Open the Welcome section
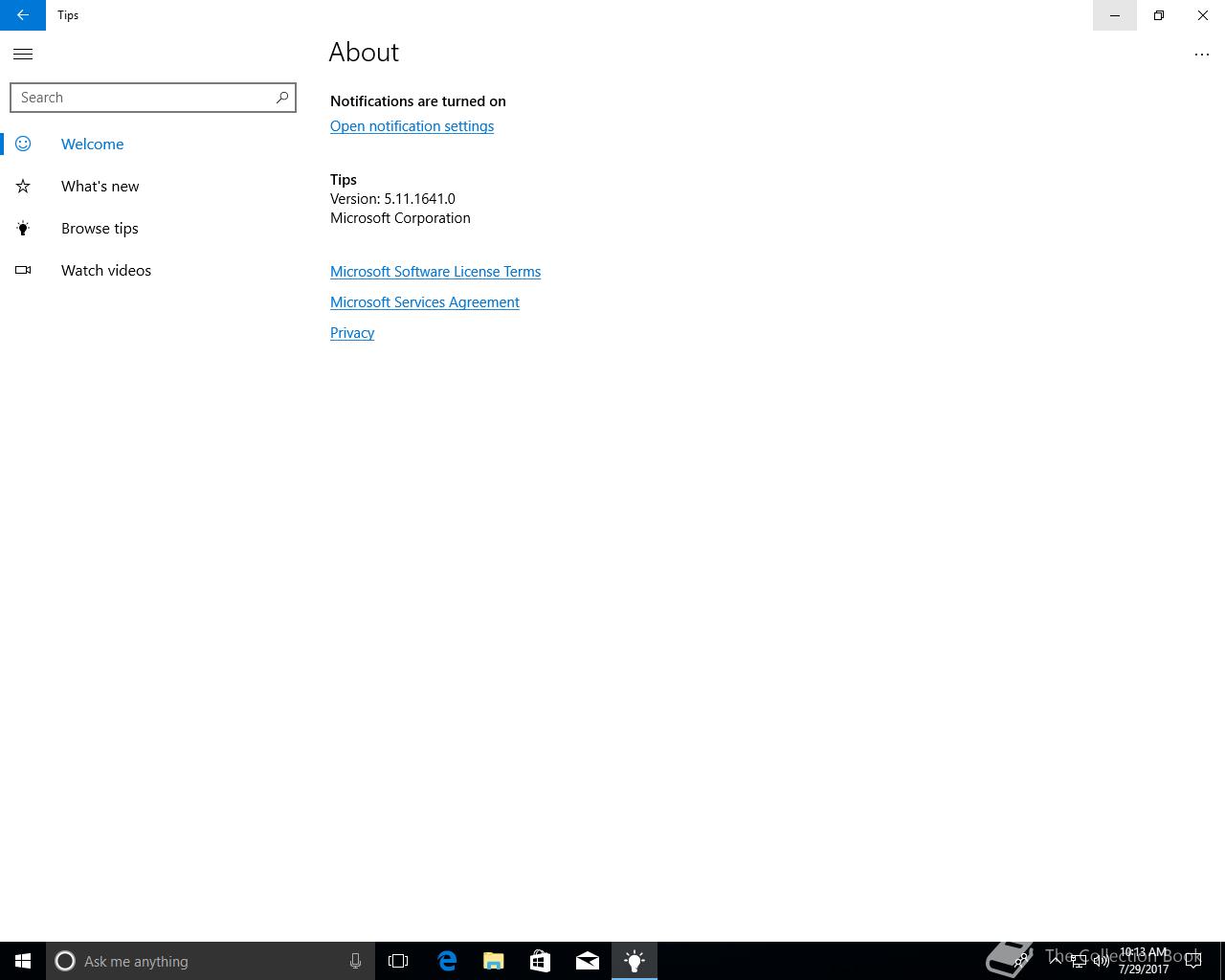Screen dimensions: 1225x980 [153, 144]
